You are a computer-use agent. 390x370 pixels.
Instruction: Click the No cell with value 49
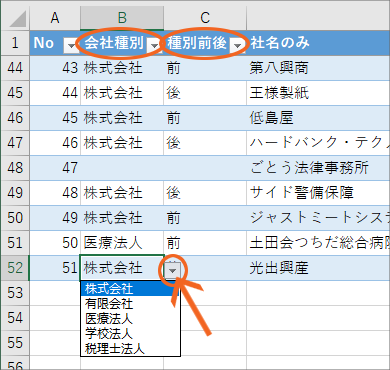point(55,218)
